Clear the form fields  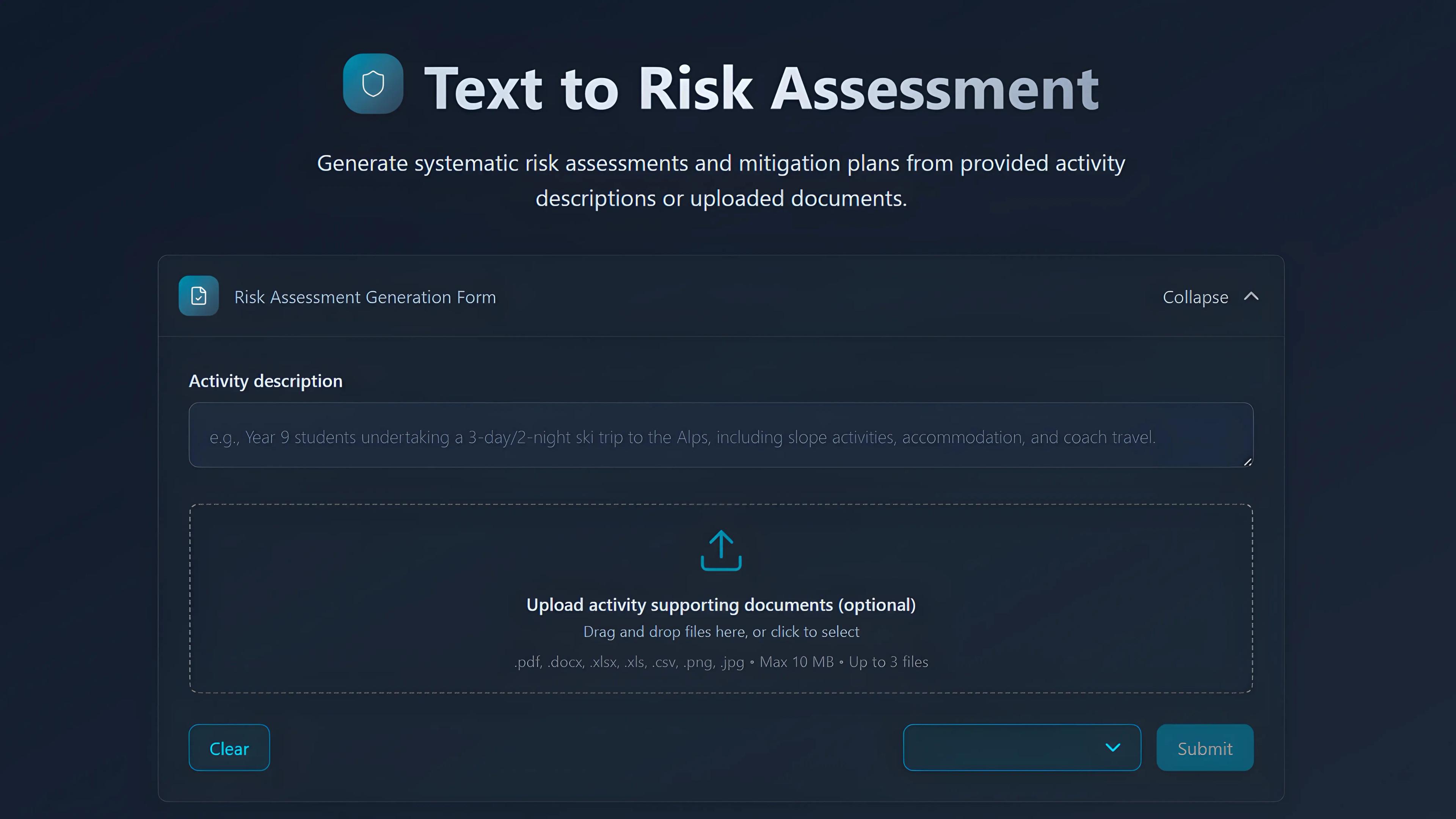[x=229, y=747]
